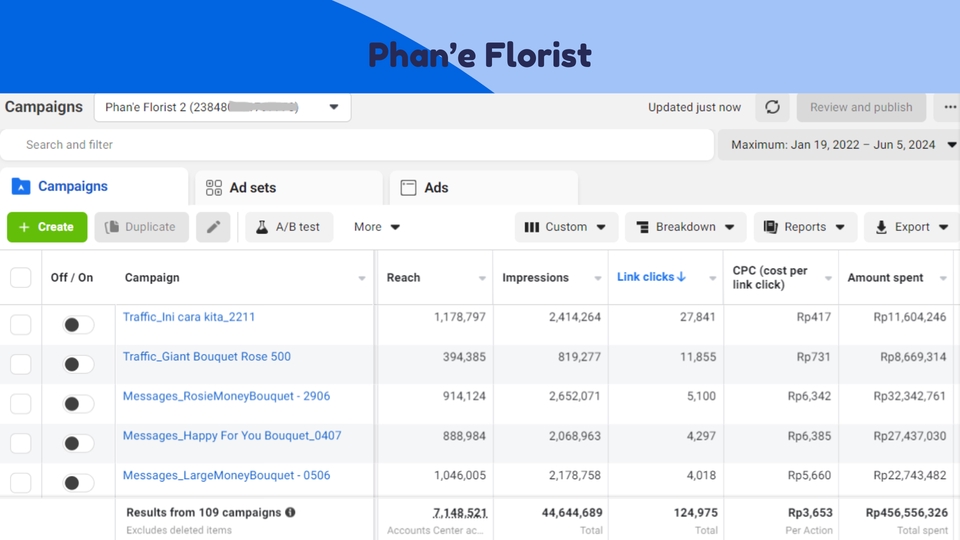The image size is (960, 540).
Task: Open the Maximum date range picker
Action: coord(839,145)
